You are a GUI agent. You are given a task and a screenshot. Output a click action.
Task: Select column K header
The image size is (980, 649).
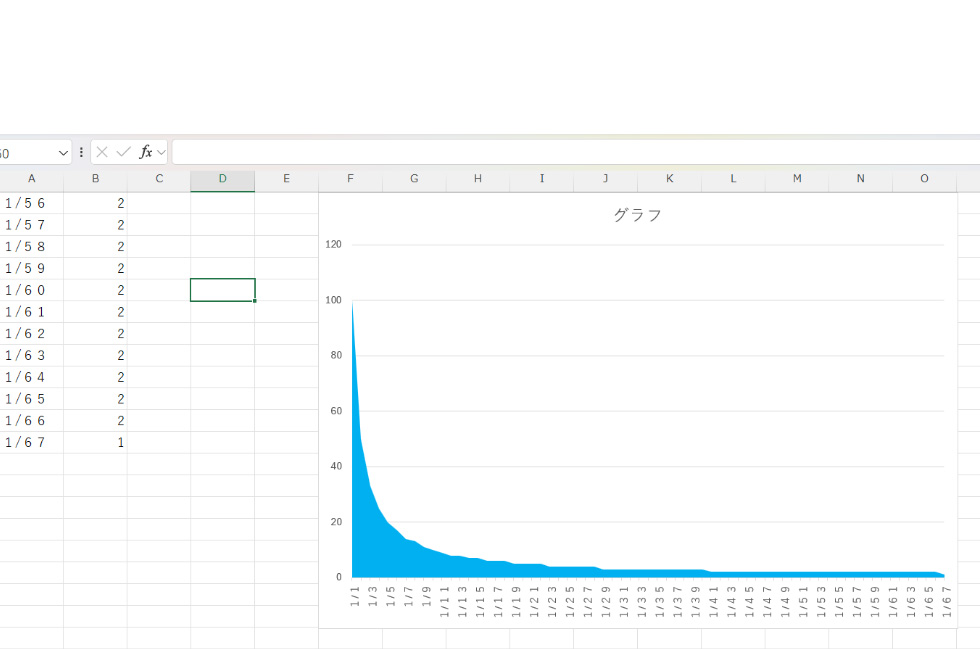point(669,179)
